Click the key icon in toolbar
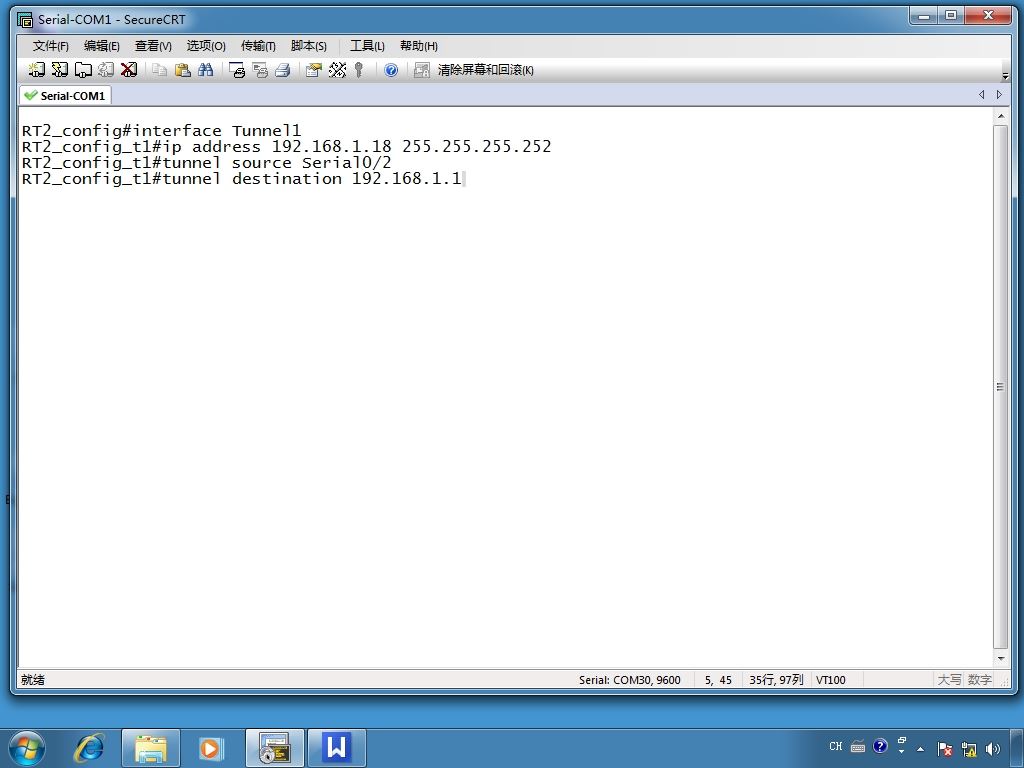This screenshot has height=768, width=1024. coord(359,70)
